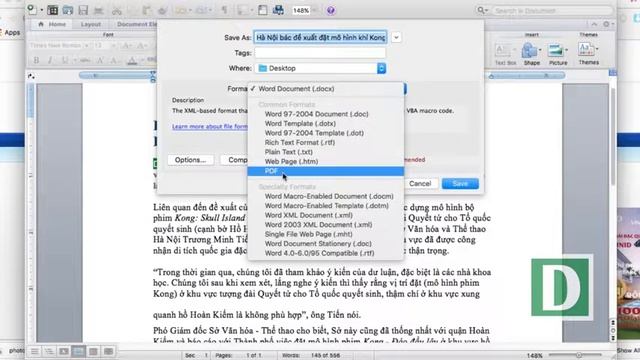Open the Where Desktop location dropdown
The image size is (640, 360).
pyautogui.click(x=320, y=68)
